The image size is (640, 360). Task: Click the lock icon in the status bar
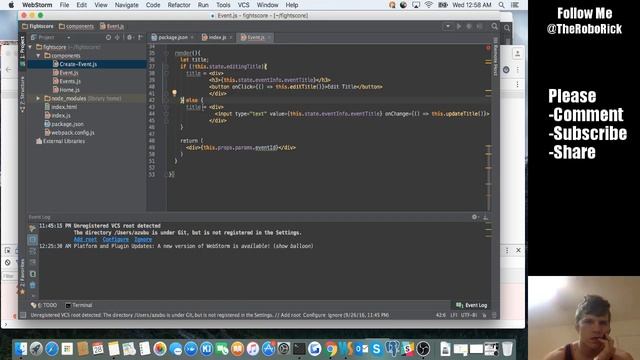[484, 315]
